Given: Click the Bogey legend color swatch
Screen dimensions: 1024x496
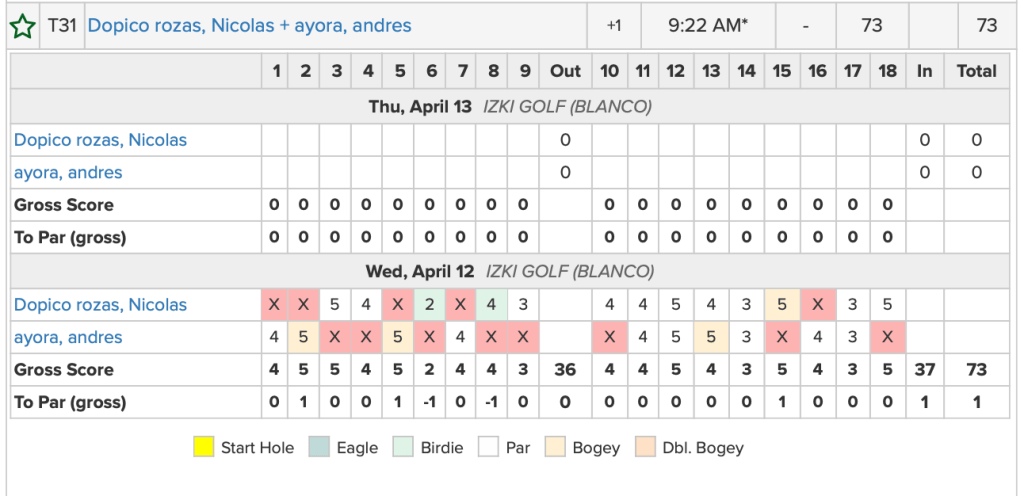Looking at the screenshot, I should [555, 447].
